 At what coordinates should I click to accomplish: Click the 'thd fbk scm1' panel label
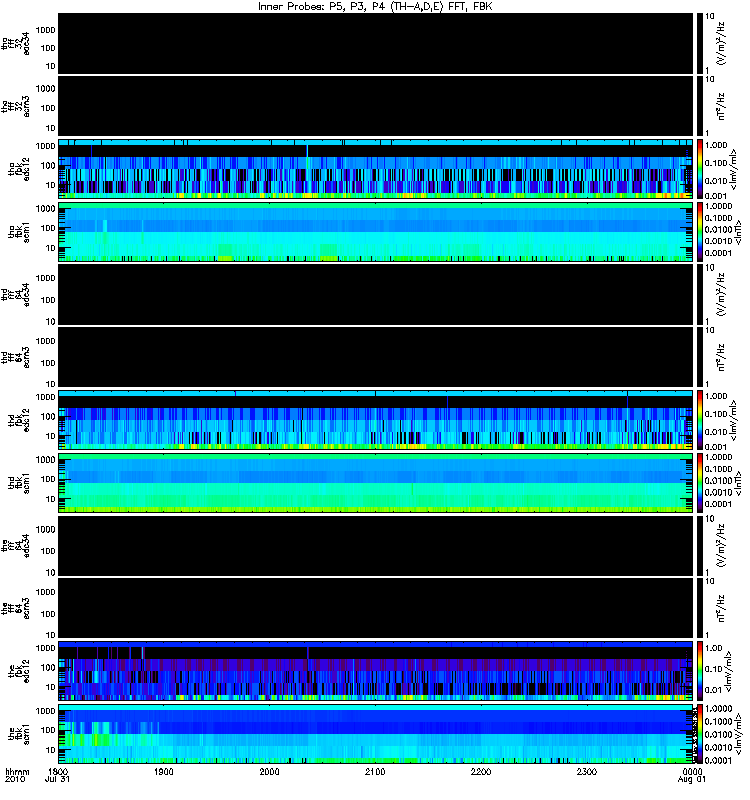(19, 483)
